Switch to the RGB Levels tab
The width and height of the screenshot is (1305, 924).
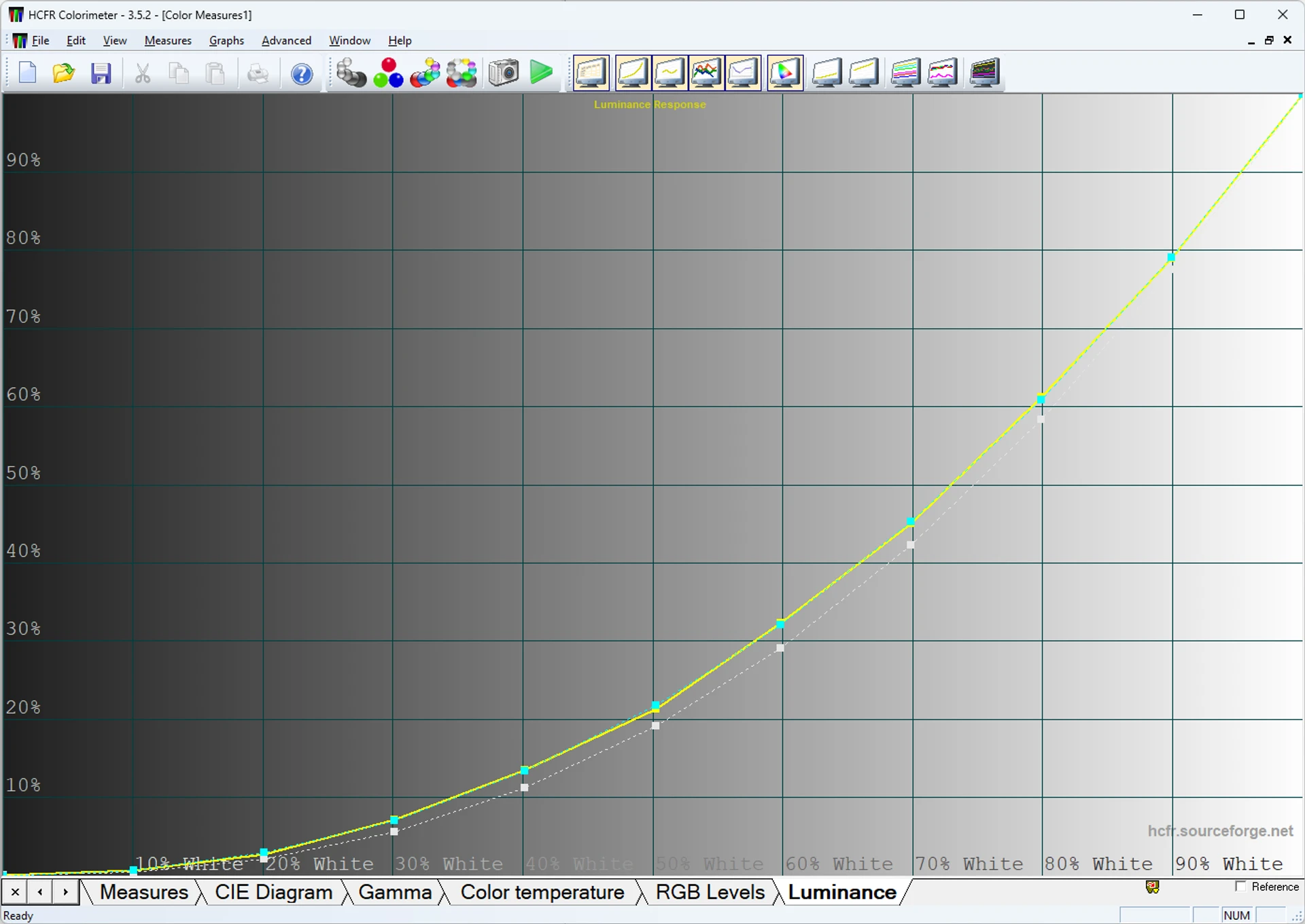pos(710,892)
